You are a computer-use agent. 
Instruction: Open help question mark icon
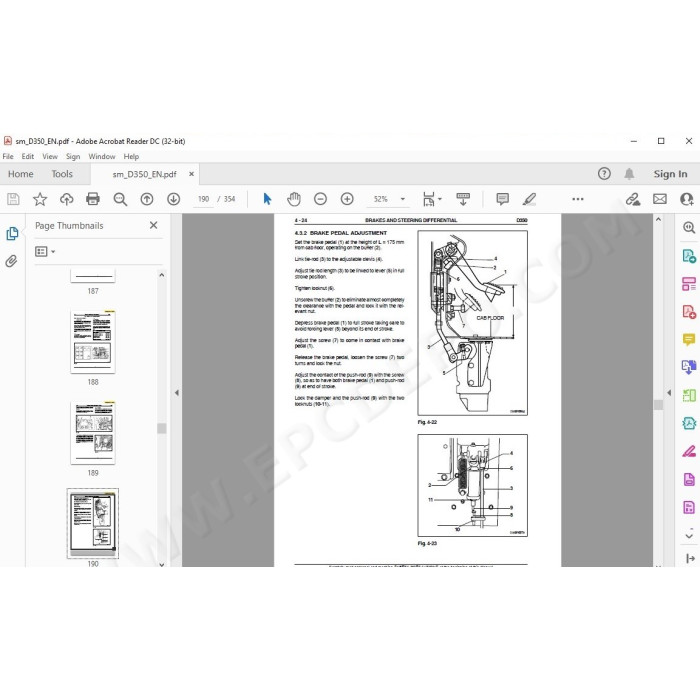(604, 174)
